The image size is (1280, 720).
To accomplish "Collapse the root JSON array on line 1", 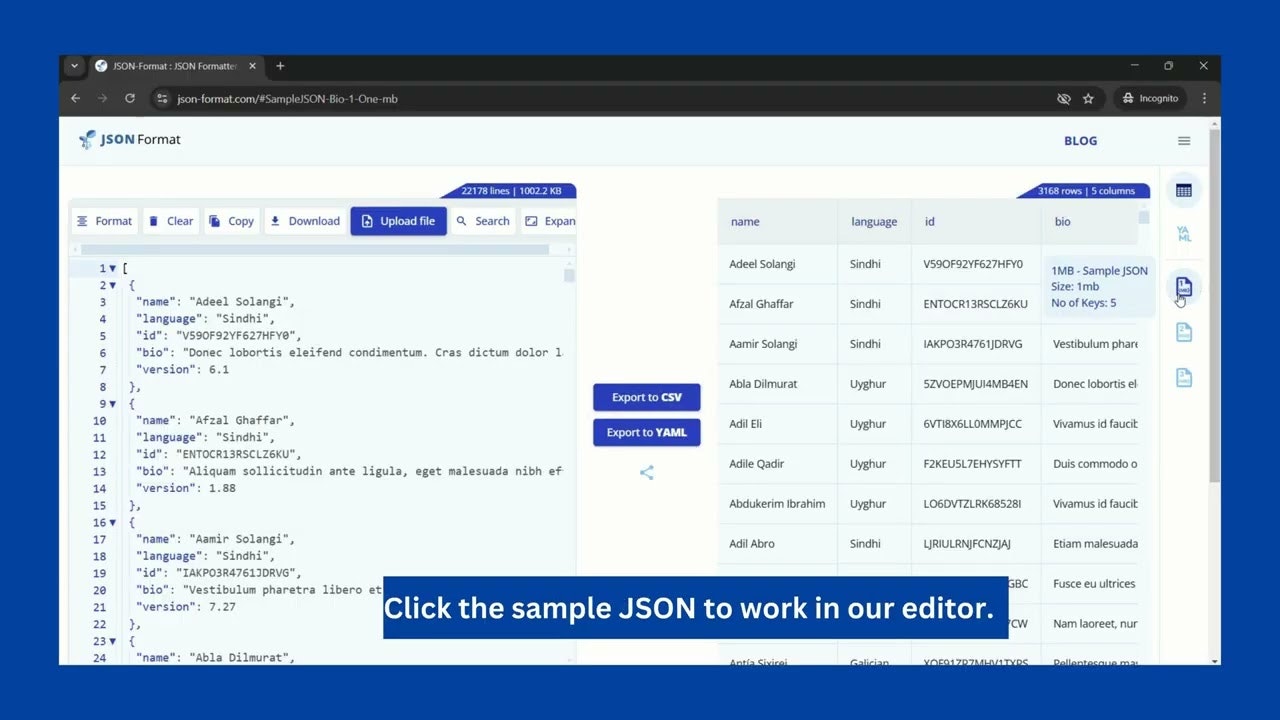I will tap(110, 268).
